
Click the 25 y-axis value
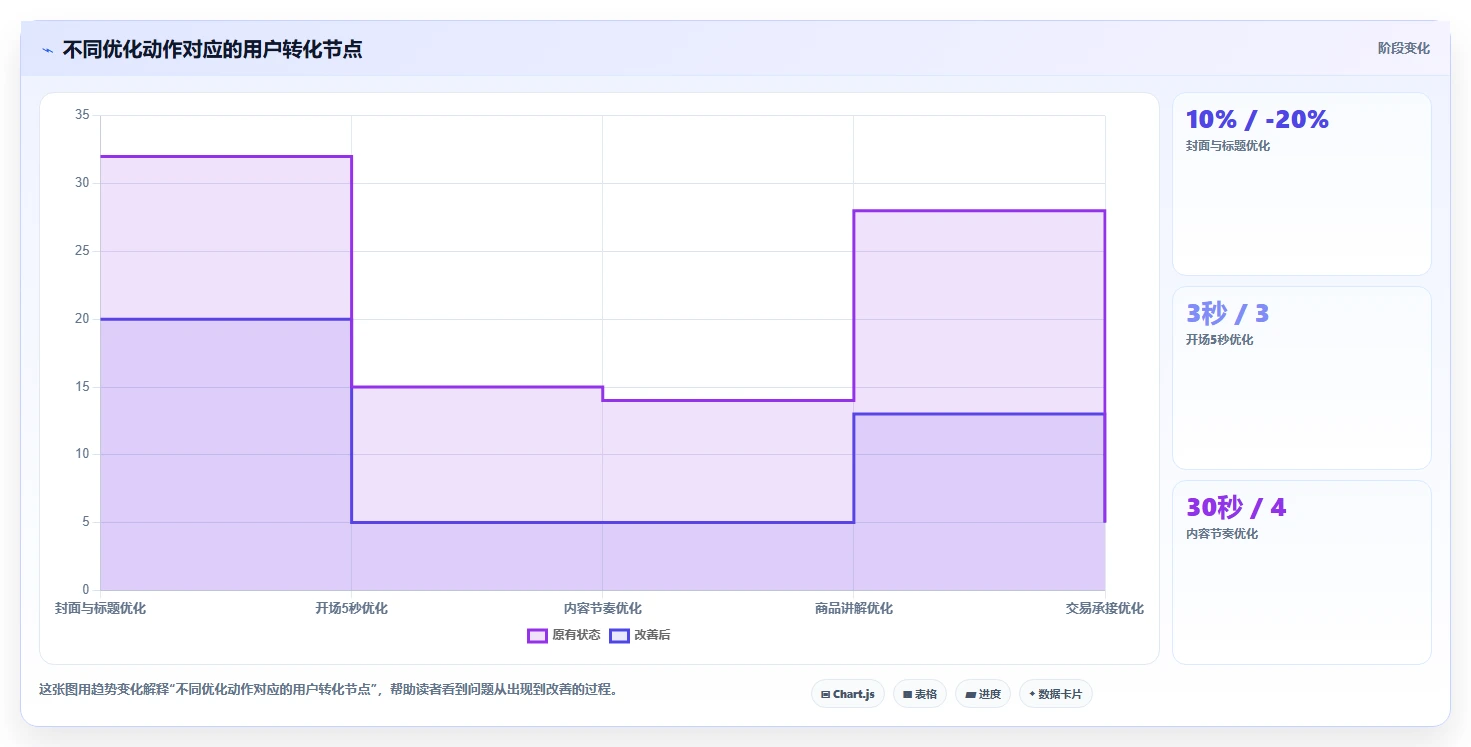pyautogui.click(x=82, y=251)
